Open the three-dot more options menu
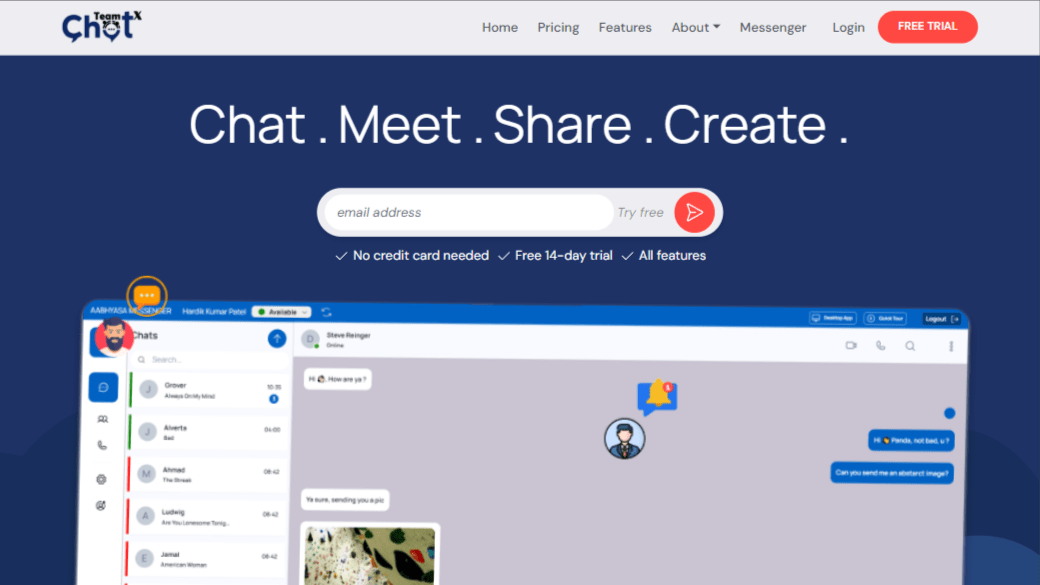 coord(950,346)
